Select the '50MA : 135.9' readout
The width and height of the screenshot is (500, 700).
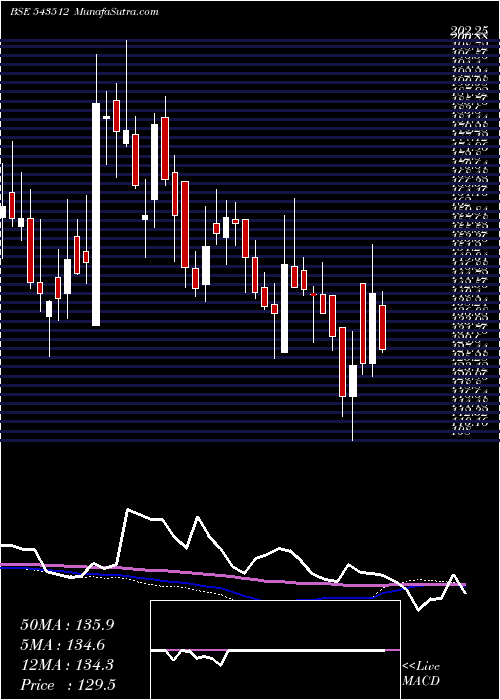click(x=67, y=625)
